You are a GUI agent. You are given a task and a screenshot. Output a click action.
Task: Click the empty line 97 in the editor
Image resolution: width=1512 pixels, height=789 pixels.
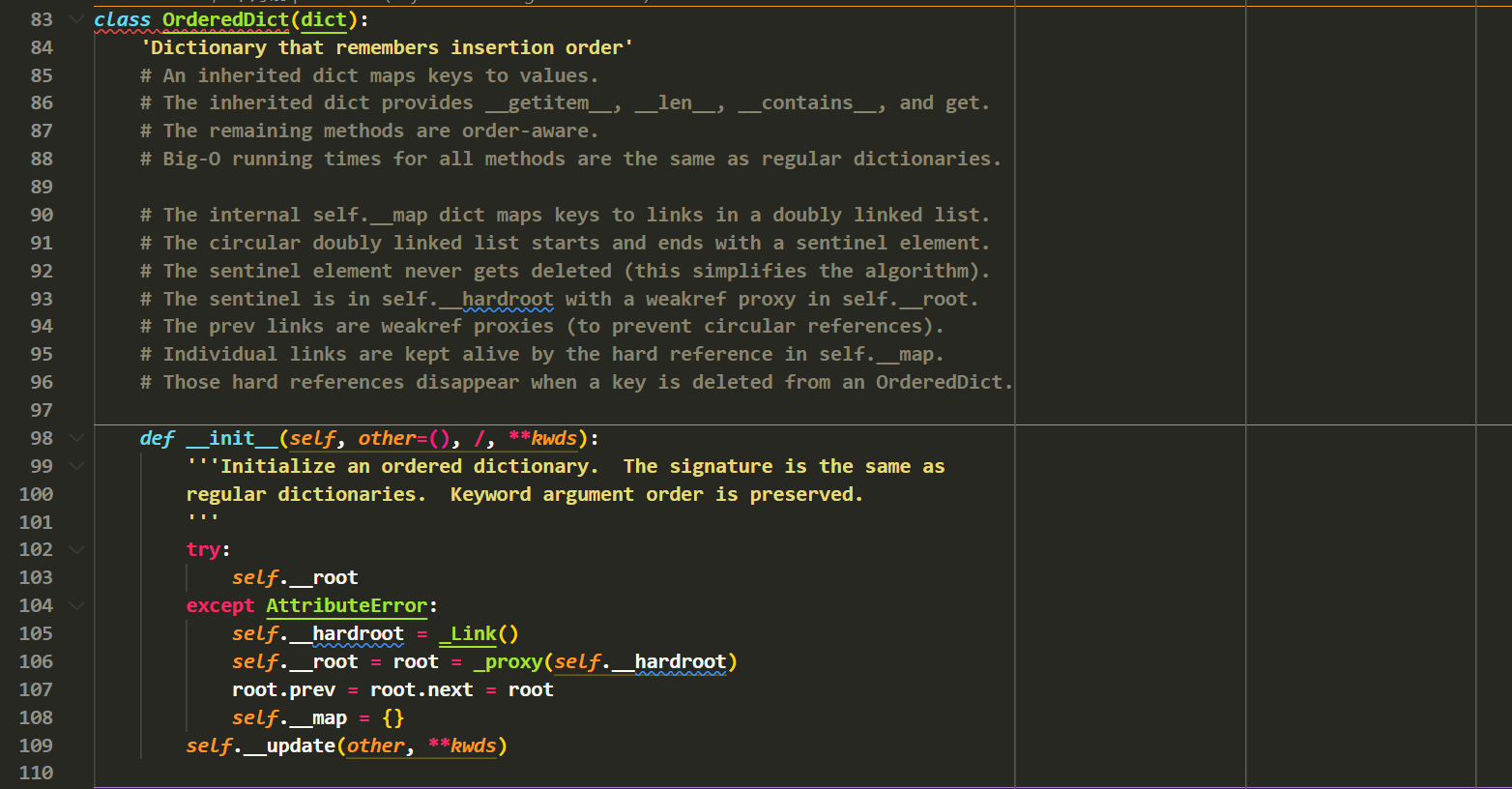coord(290,410)
